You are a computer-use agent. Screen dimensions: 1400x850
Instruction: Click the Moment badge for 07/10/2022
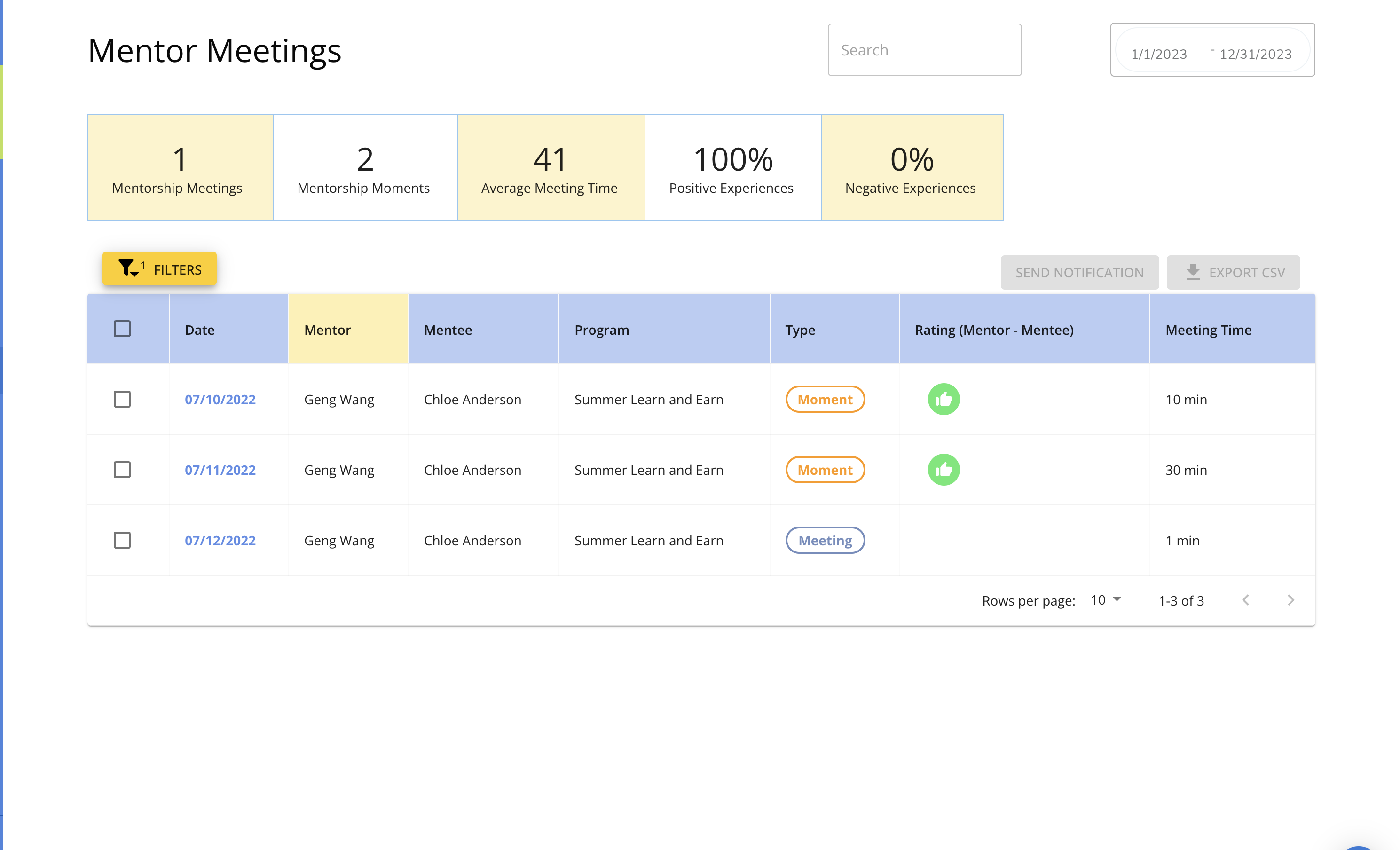click(825, 400)
